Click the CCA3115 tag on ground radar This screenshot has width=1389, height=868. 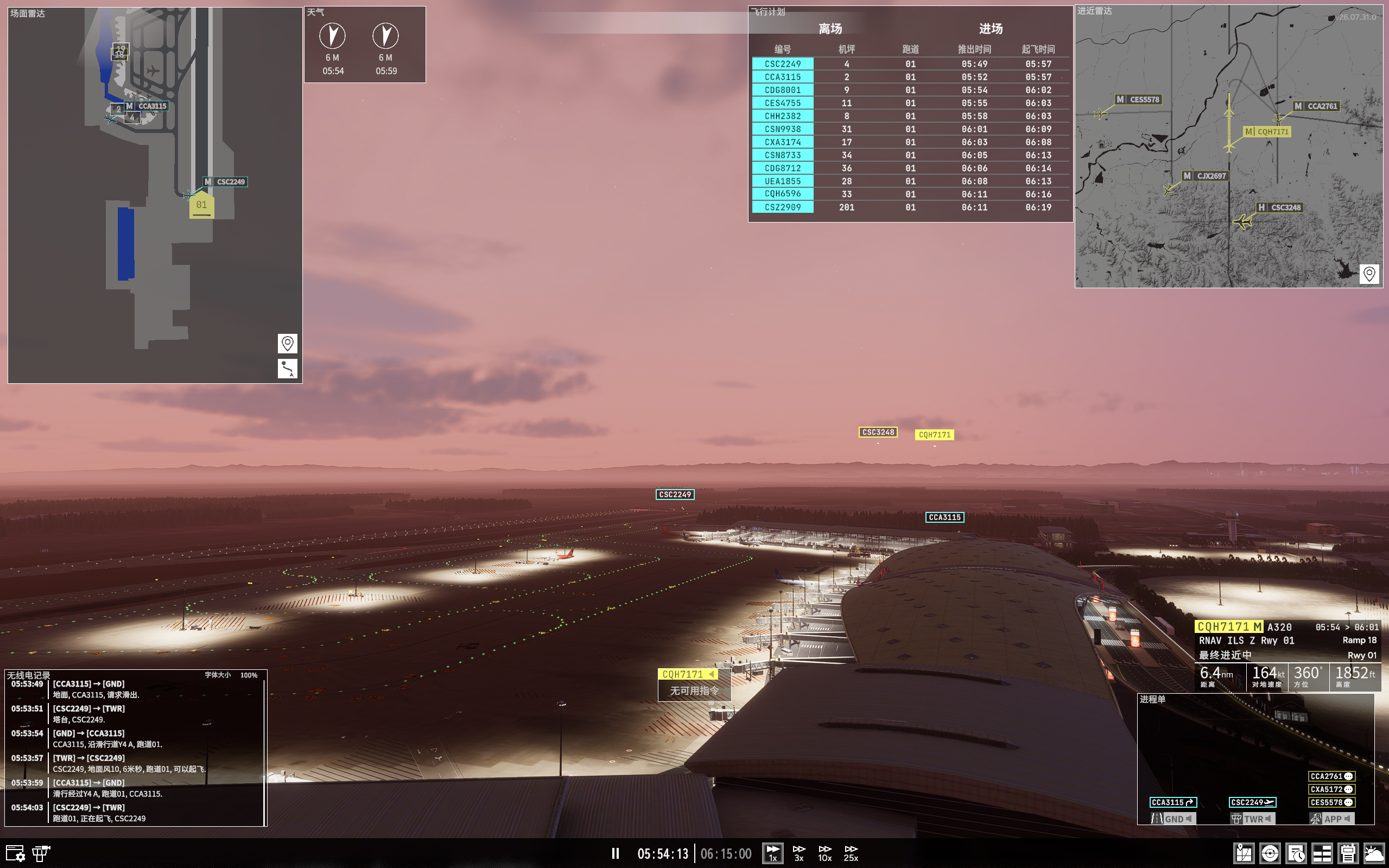coord(147,106)
